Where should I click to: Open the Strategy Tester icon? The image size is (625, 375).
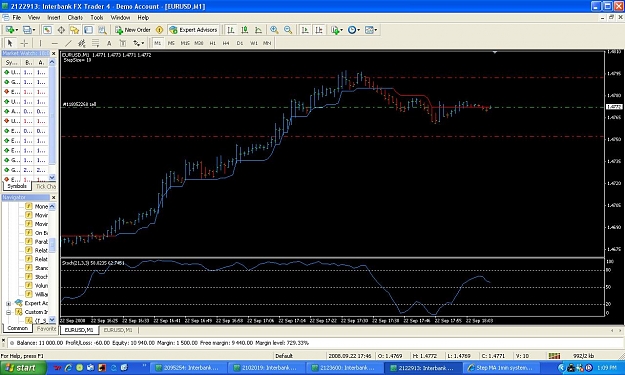pyautogui.click(x=102, y=30)
